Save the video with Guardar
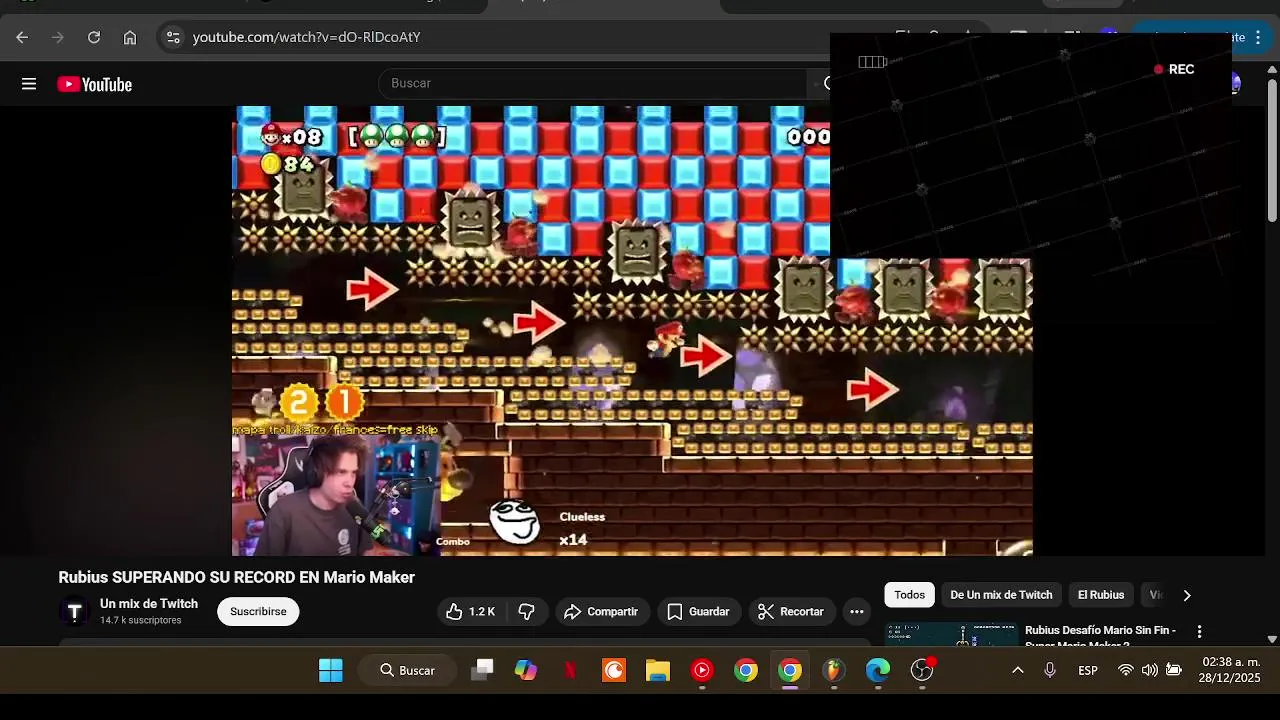1280x720 pixels. point(698,611)
